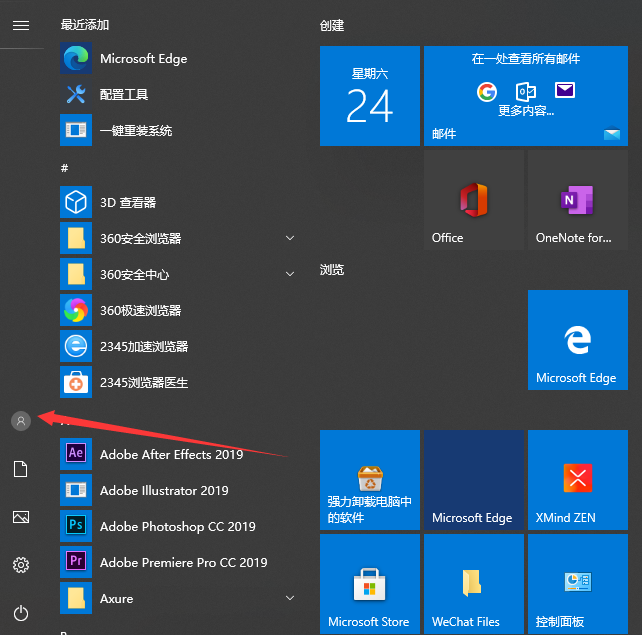Launch Adobe Photoshop CC 2019
The width and height of the screenshot is (642, 635).
click(x=176, y=526)
